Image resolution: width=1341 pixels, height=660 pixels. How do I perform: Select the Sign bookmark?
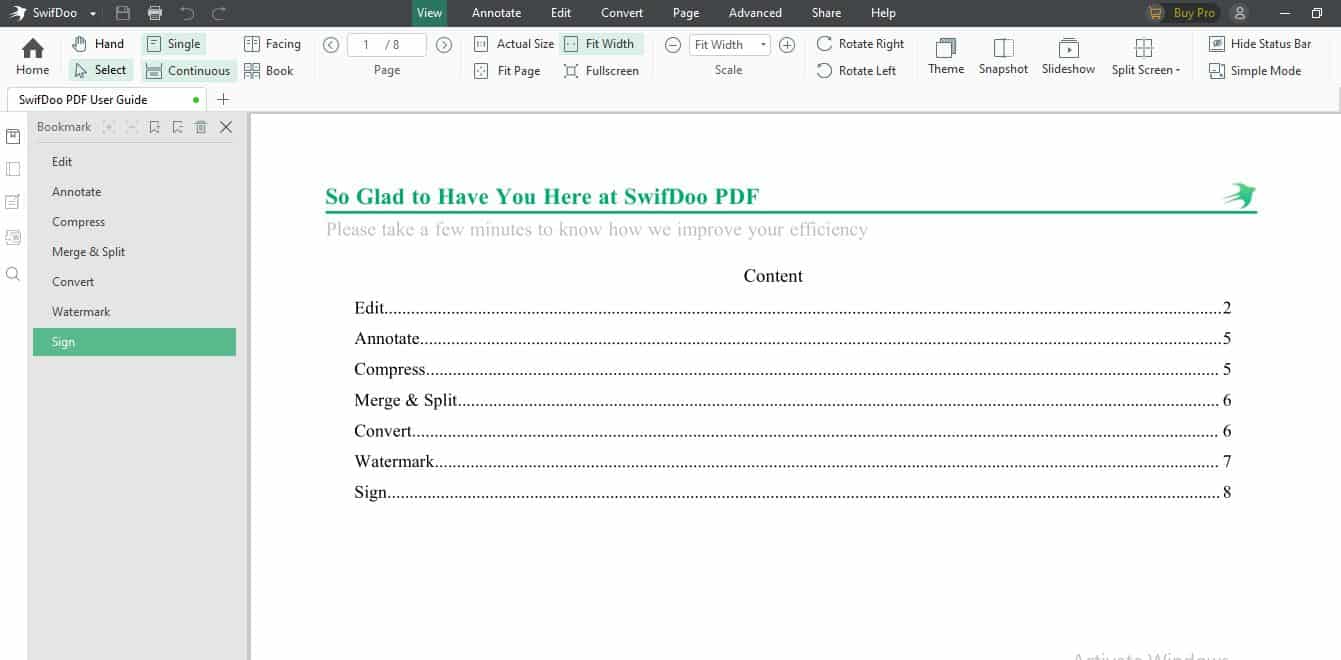tap(134, 342)
